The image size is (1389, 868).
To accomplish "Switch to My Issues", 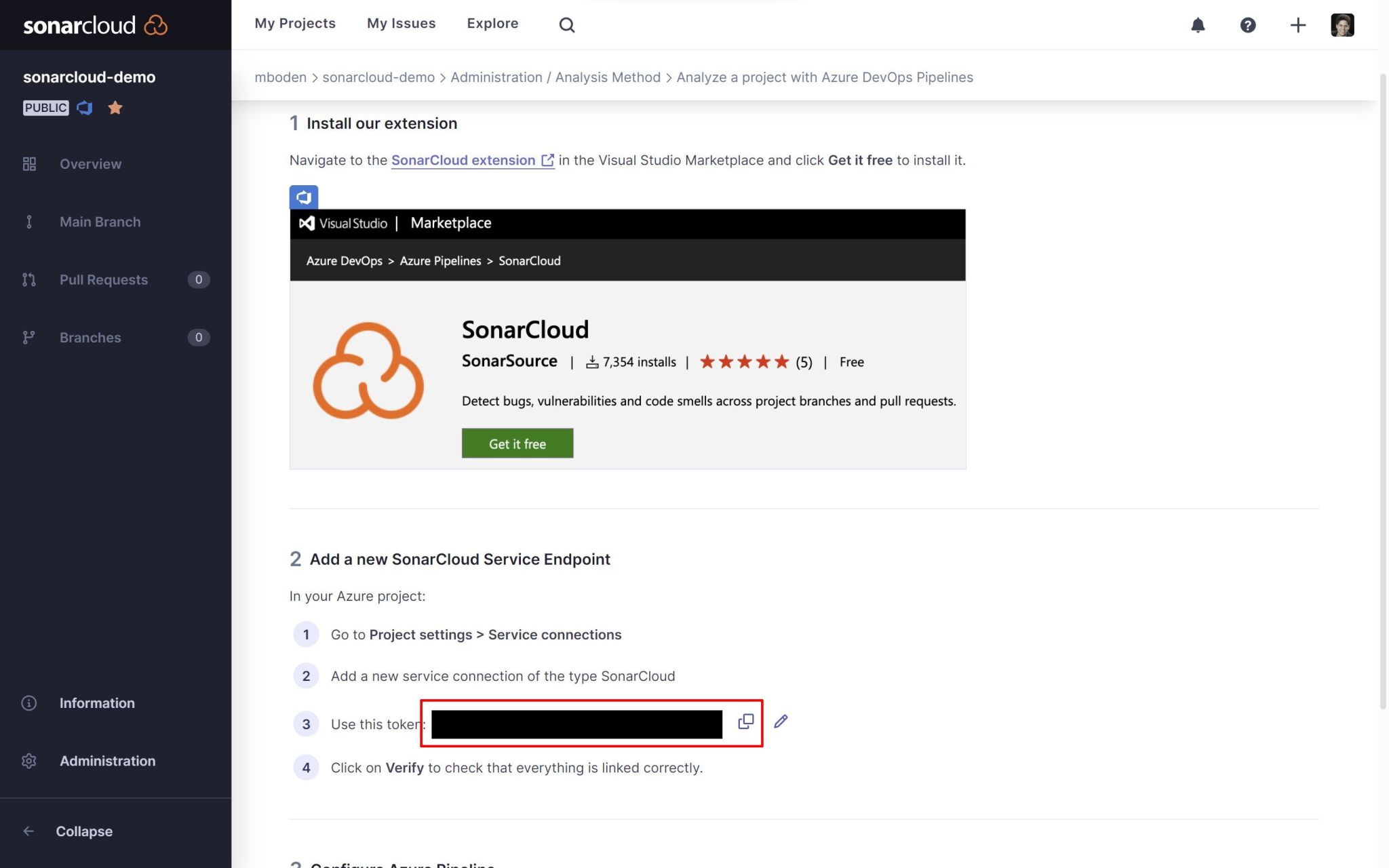I will (401, 23).
